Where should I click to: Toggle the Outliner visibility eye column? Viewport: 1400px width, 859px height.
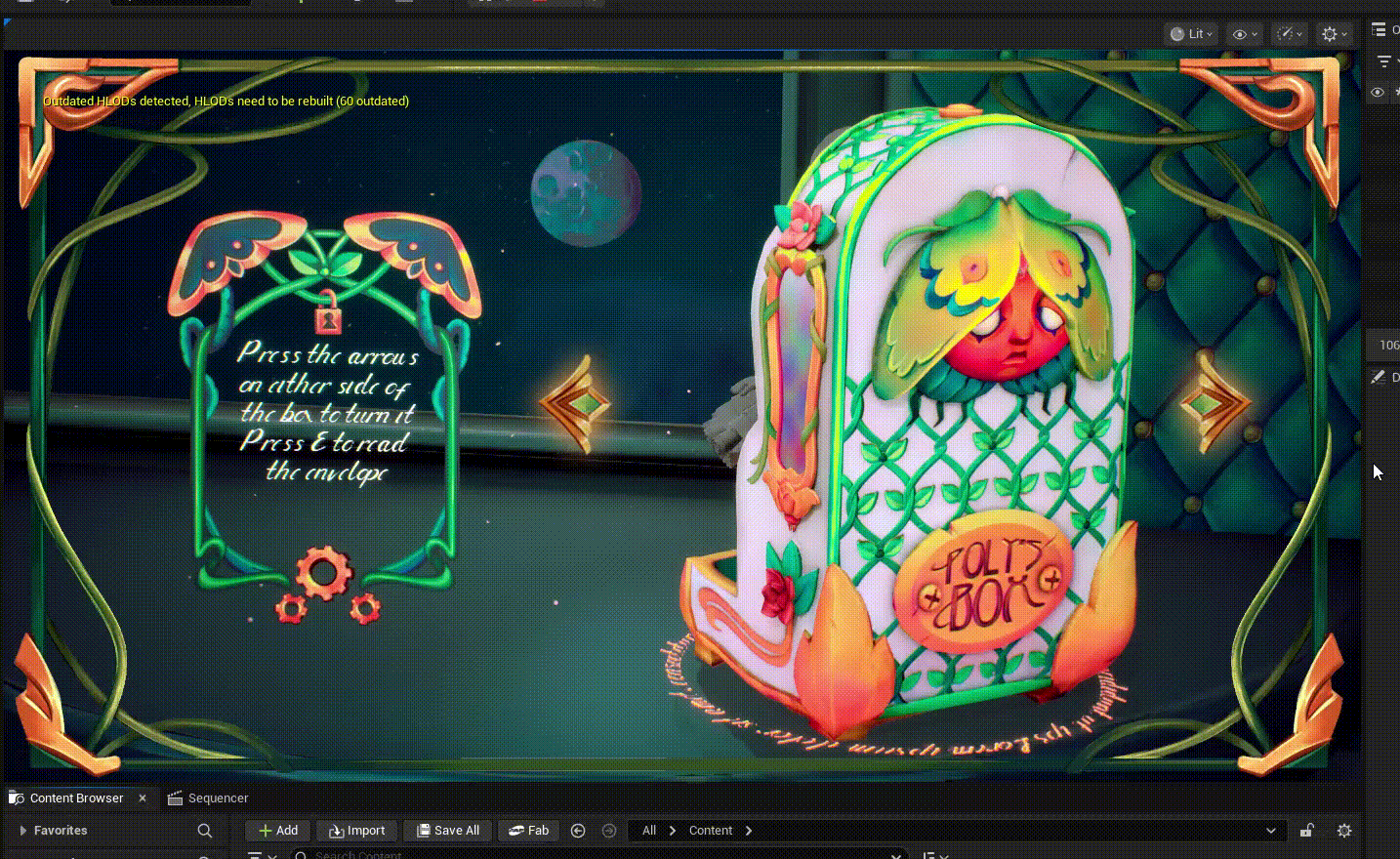click(x=1378, y=93)
